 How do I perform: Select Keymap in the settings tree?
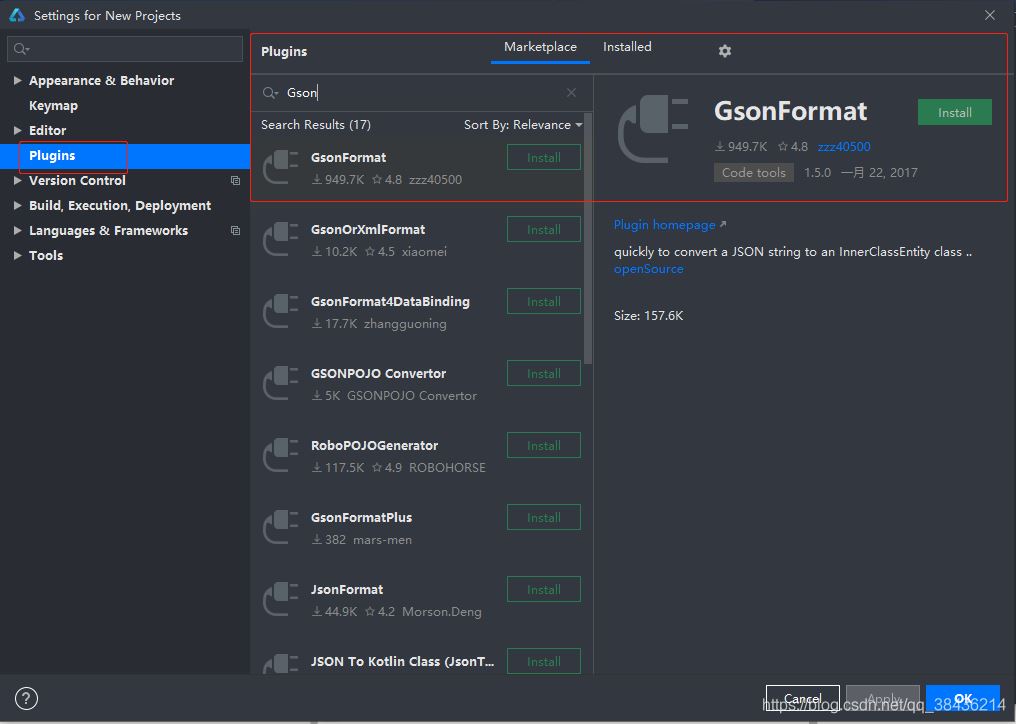(x=53, y=105)
